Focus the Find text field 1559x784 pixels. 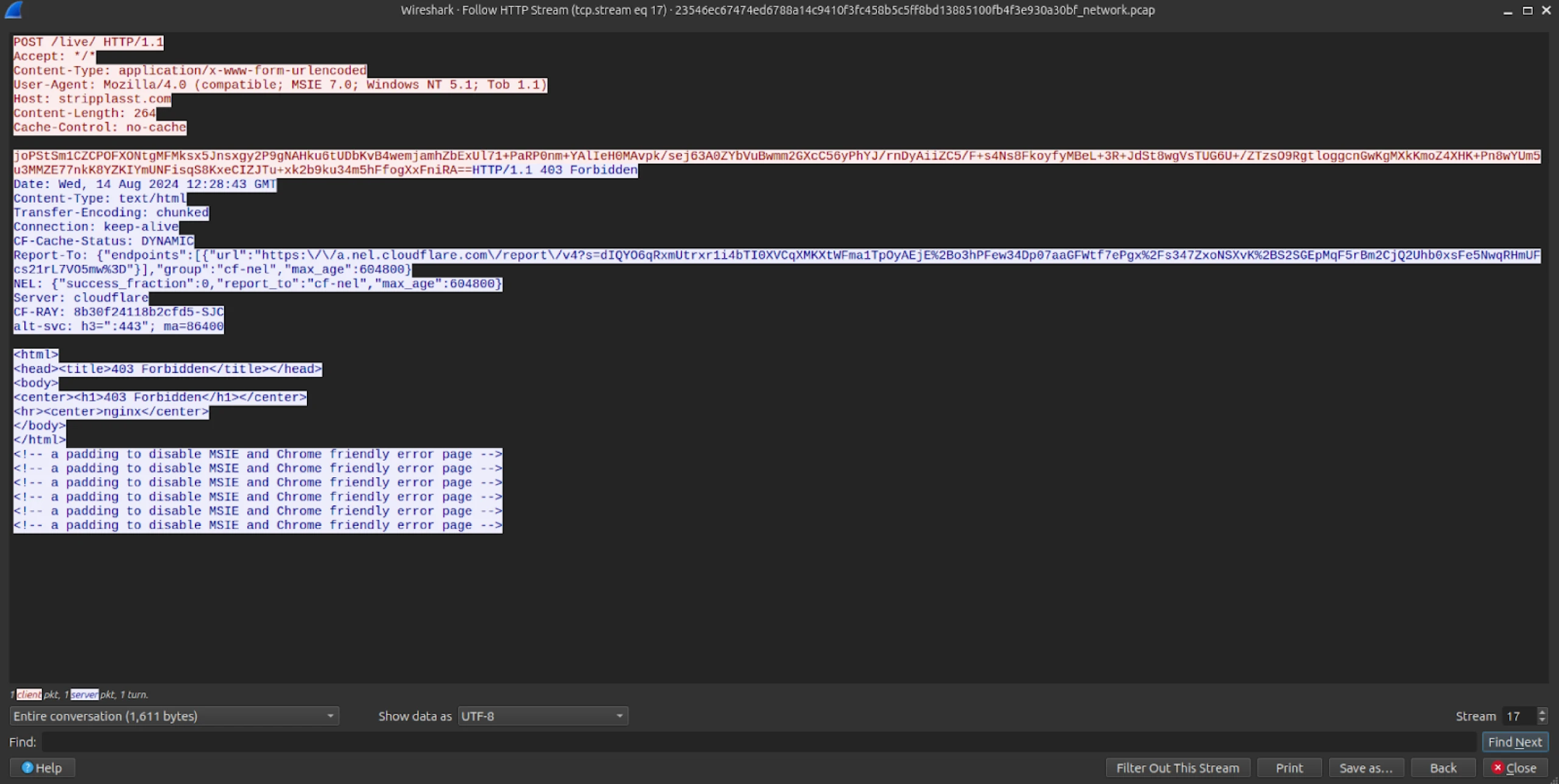[759, 741]
